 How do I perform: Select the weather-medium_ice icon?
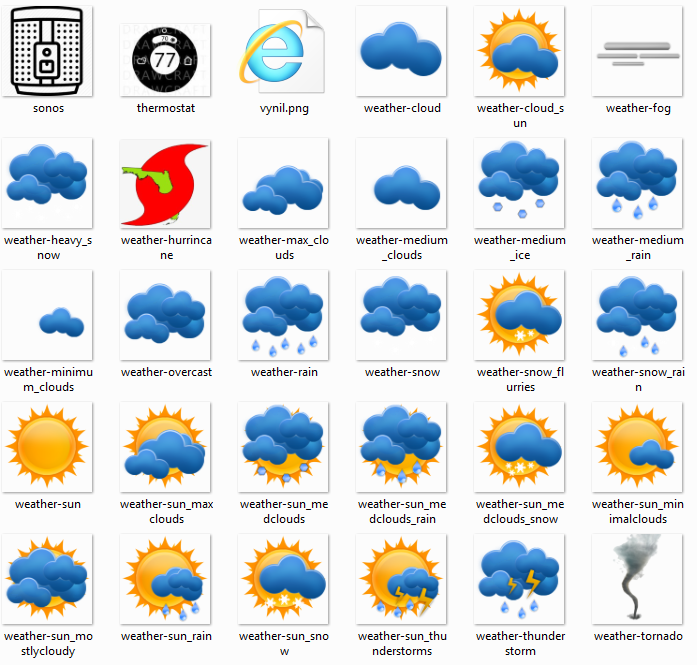tap(519, 183)
